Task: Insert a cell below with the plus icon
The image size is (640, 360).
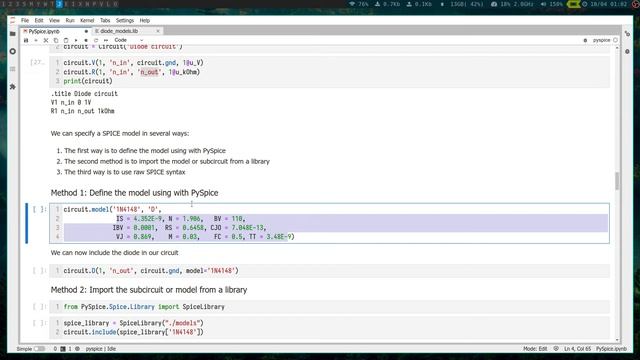Action: pos(36,40)
